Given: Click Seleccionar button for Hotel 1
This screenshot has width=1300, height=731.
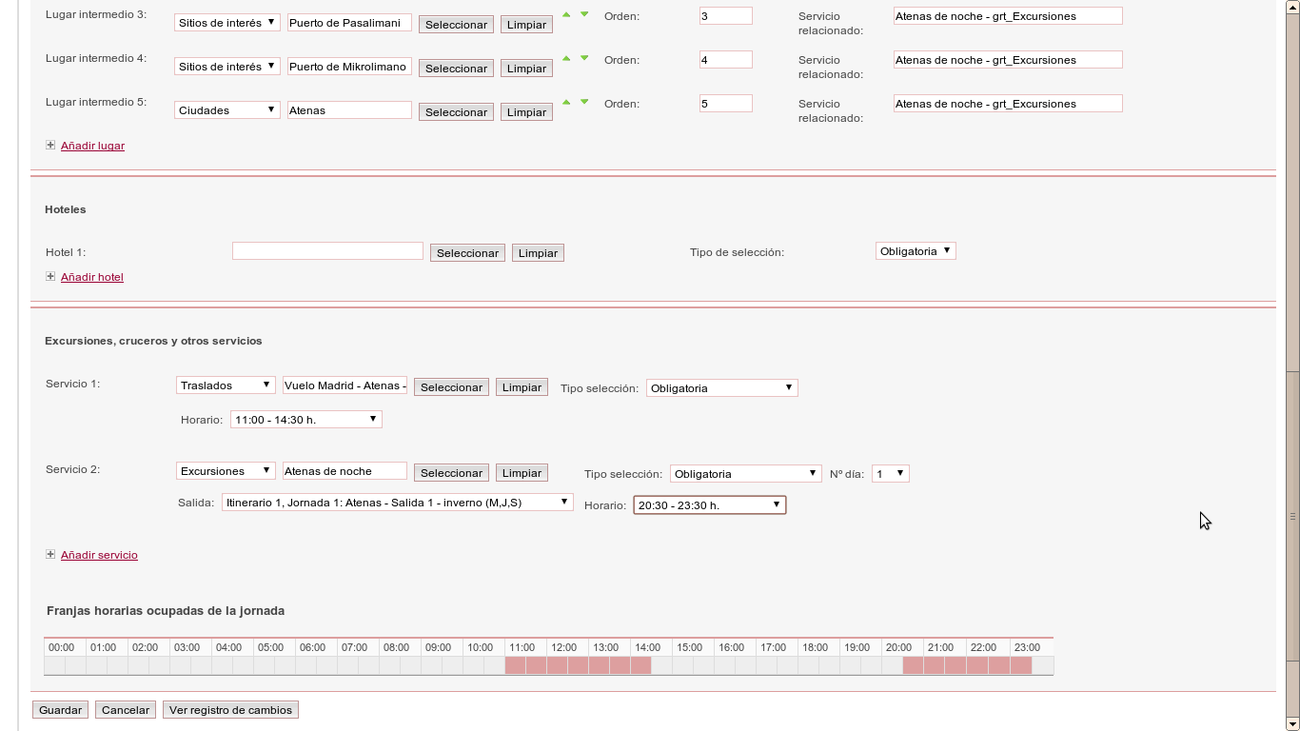Looking at the screenshot, I should (467, 252).
